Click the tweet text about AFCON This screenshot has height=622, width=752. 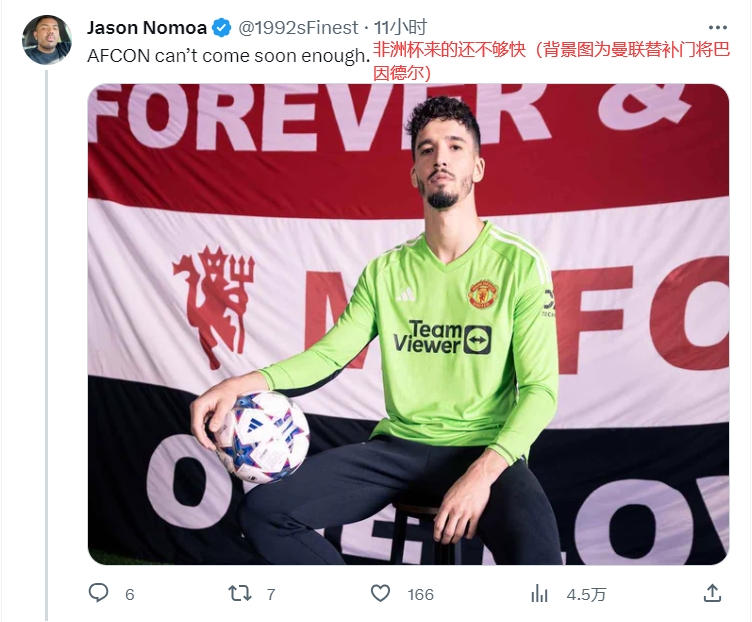(229, 56)
